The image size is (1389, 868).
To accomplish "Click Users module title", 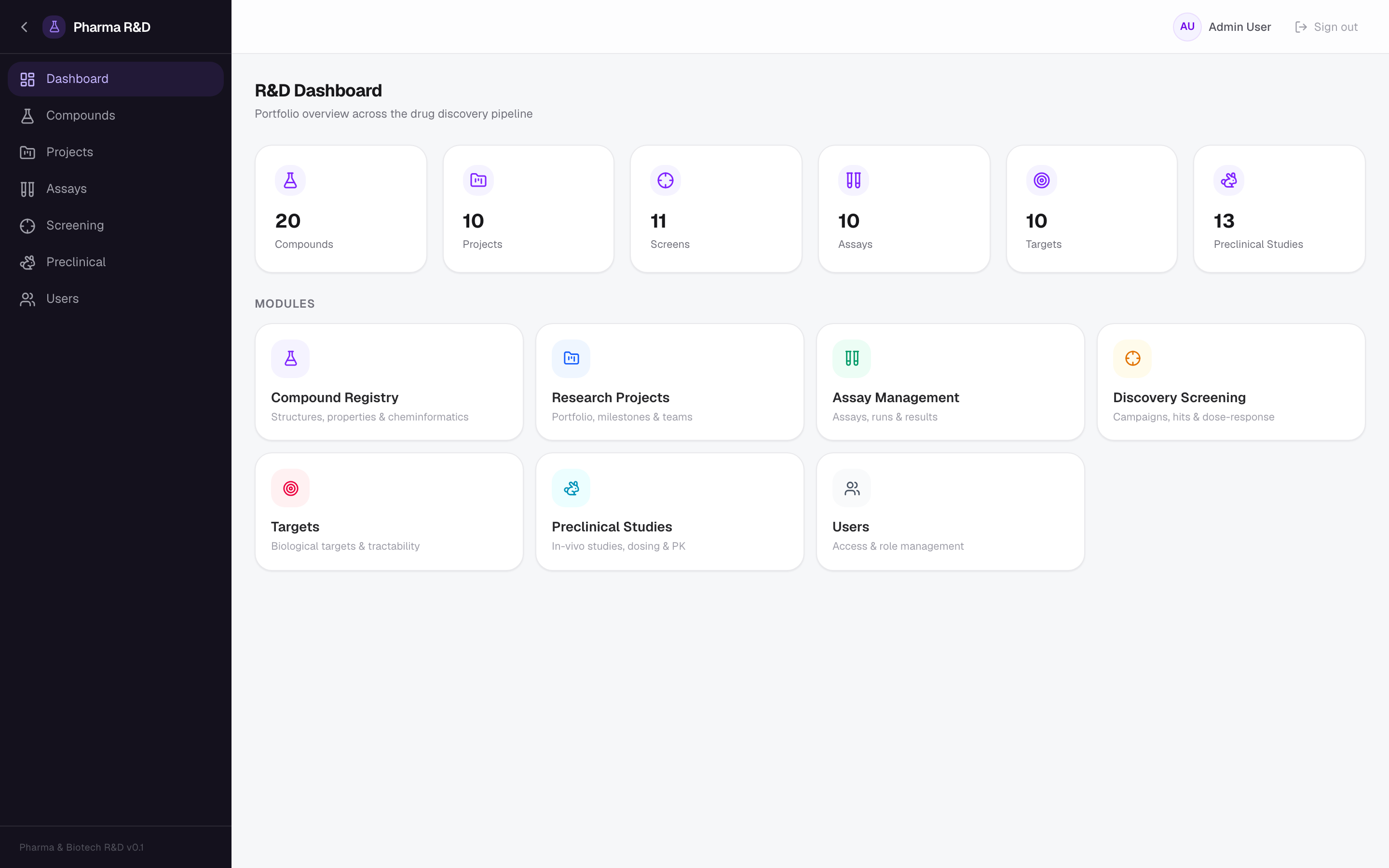I will (851, 527).
